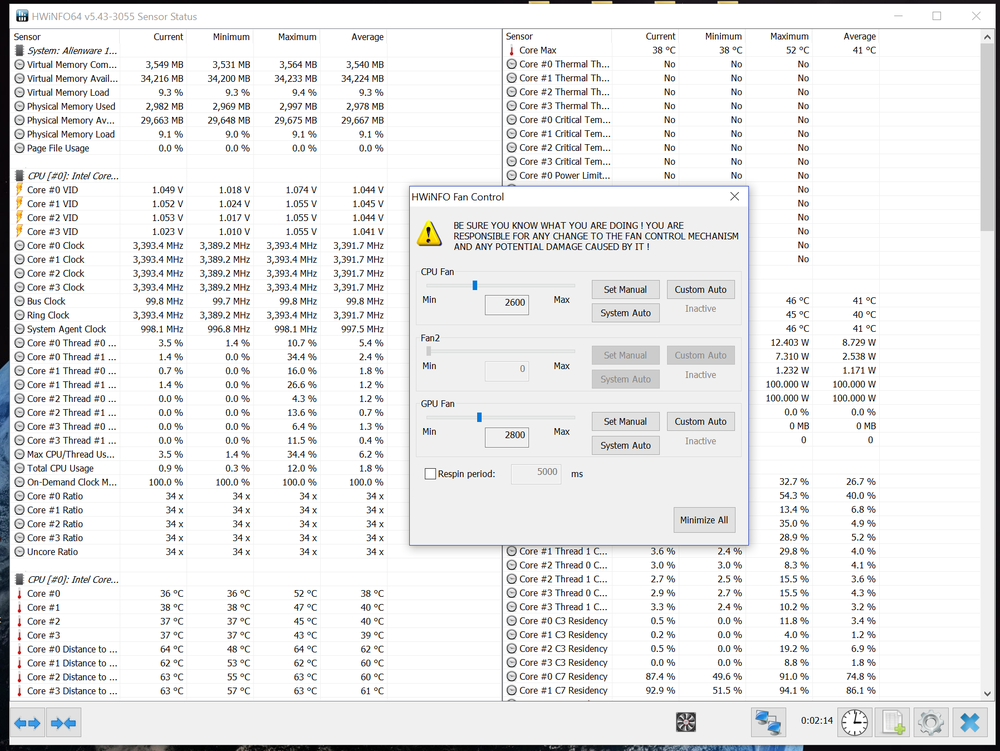Enable the Respin period checkbox
The height and width of the screenshot is (751, 1000).
click(x=431, y=474)
